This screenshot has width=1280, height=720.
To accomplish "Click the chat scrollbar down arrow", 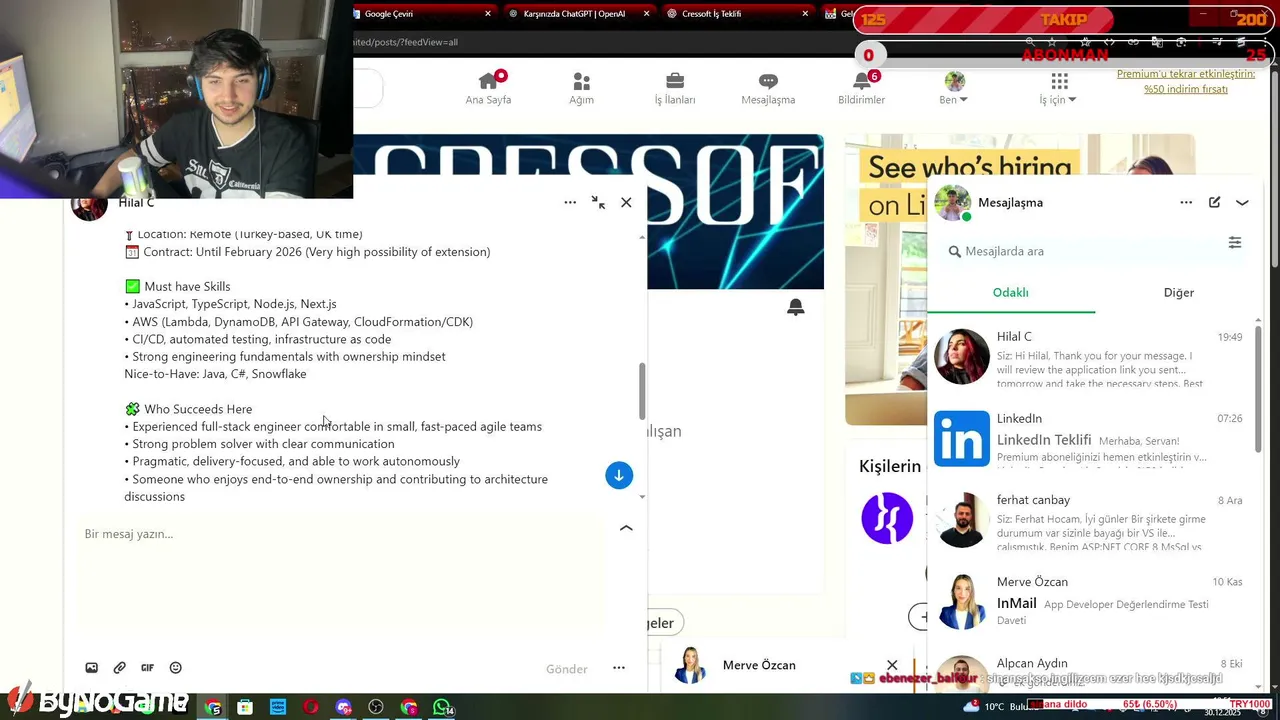I will (642, 497).
